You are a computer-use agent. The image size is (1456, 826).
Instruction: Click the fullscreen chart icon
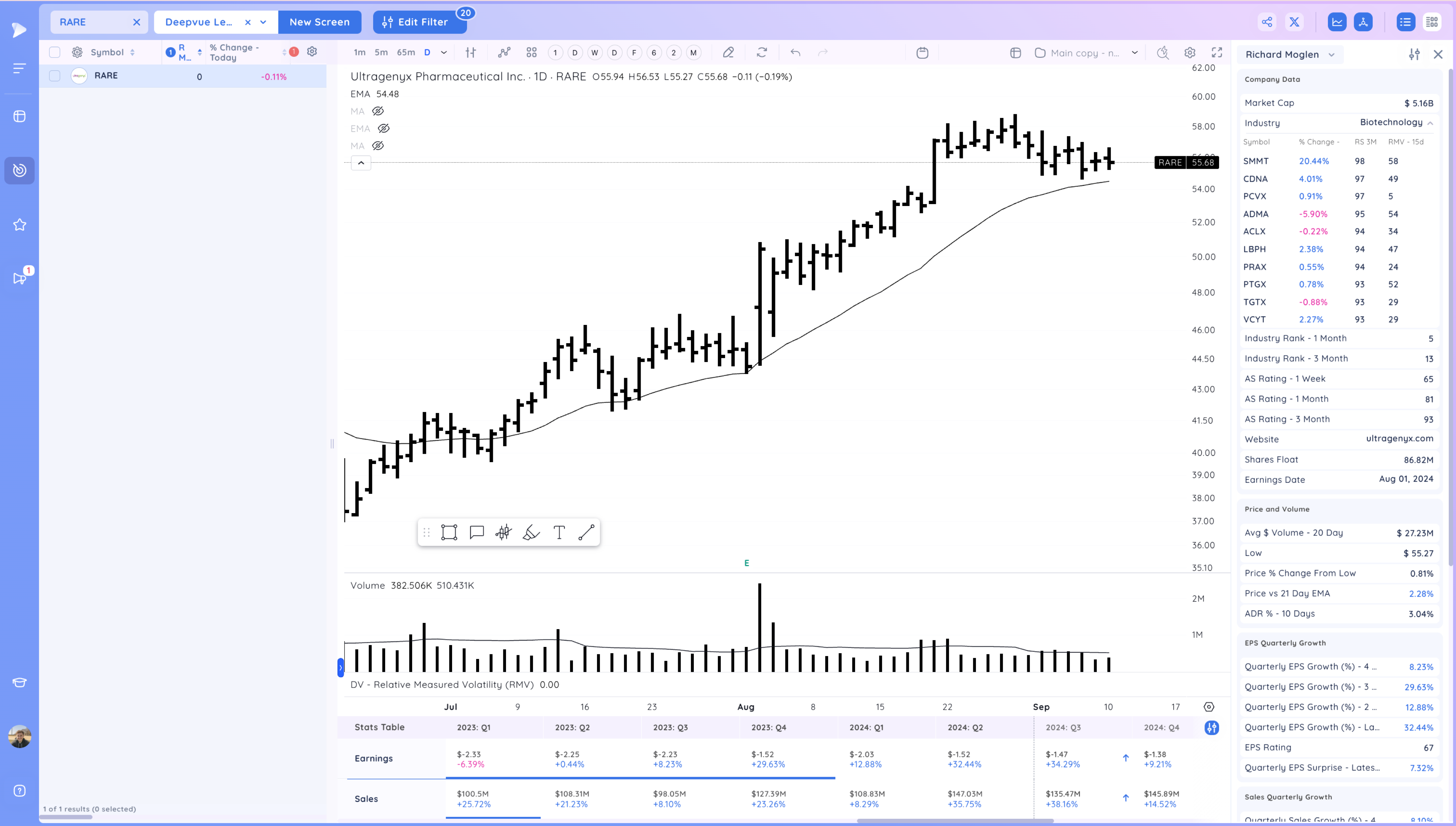pos(1216,53)
